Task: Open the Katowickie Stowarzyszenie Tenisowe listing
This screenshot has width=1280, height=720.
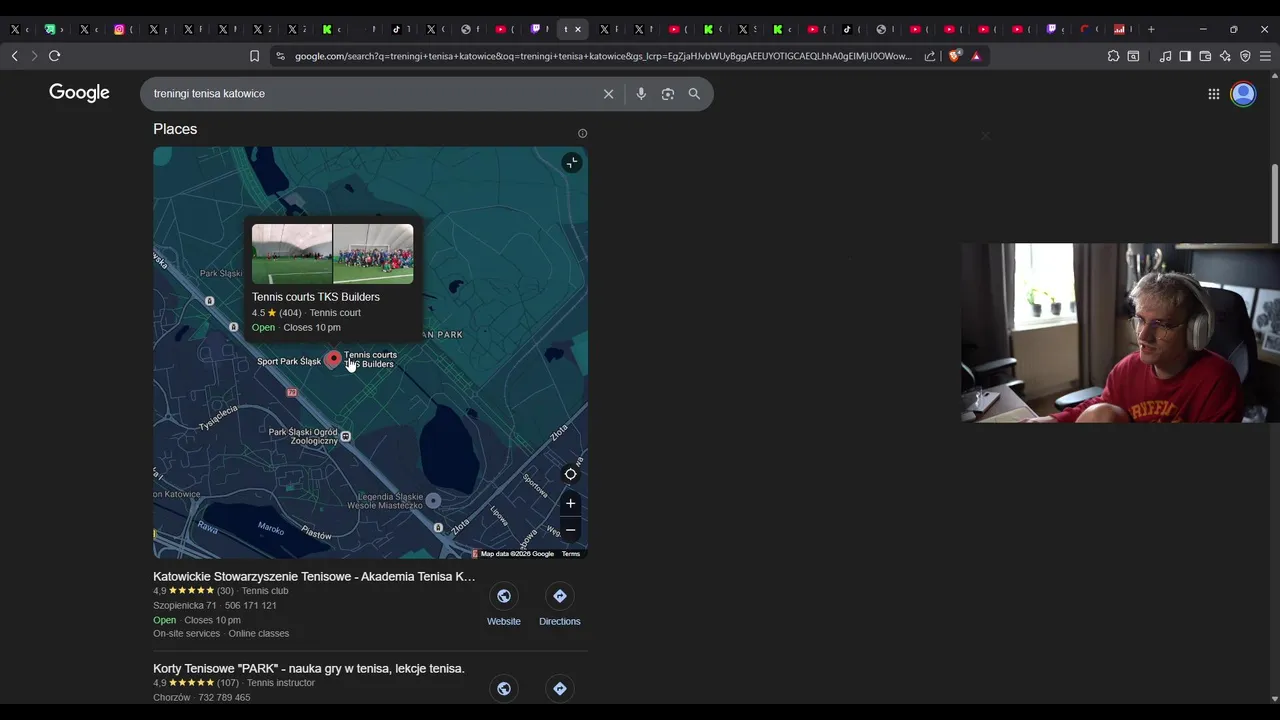Action: tap(314, 577)
